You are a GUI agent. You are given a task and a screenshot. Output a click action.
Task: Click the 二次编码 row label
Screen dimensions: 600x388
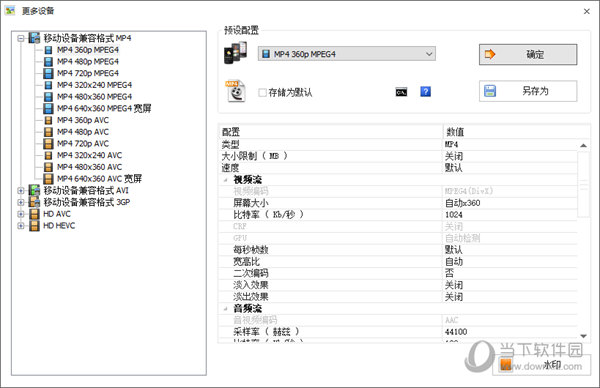pyautogui.click(x=251, y=273)
